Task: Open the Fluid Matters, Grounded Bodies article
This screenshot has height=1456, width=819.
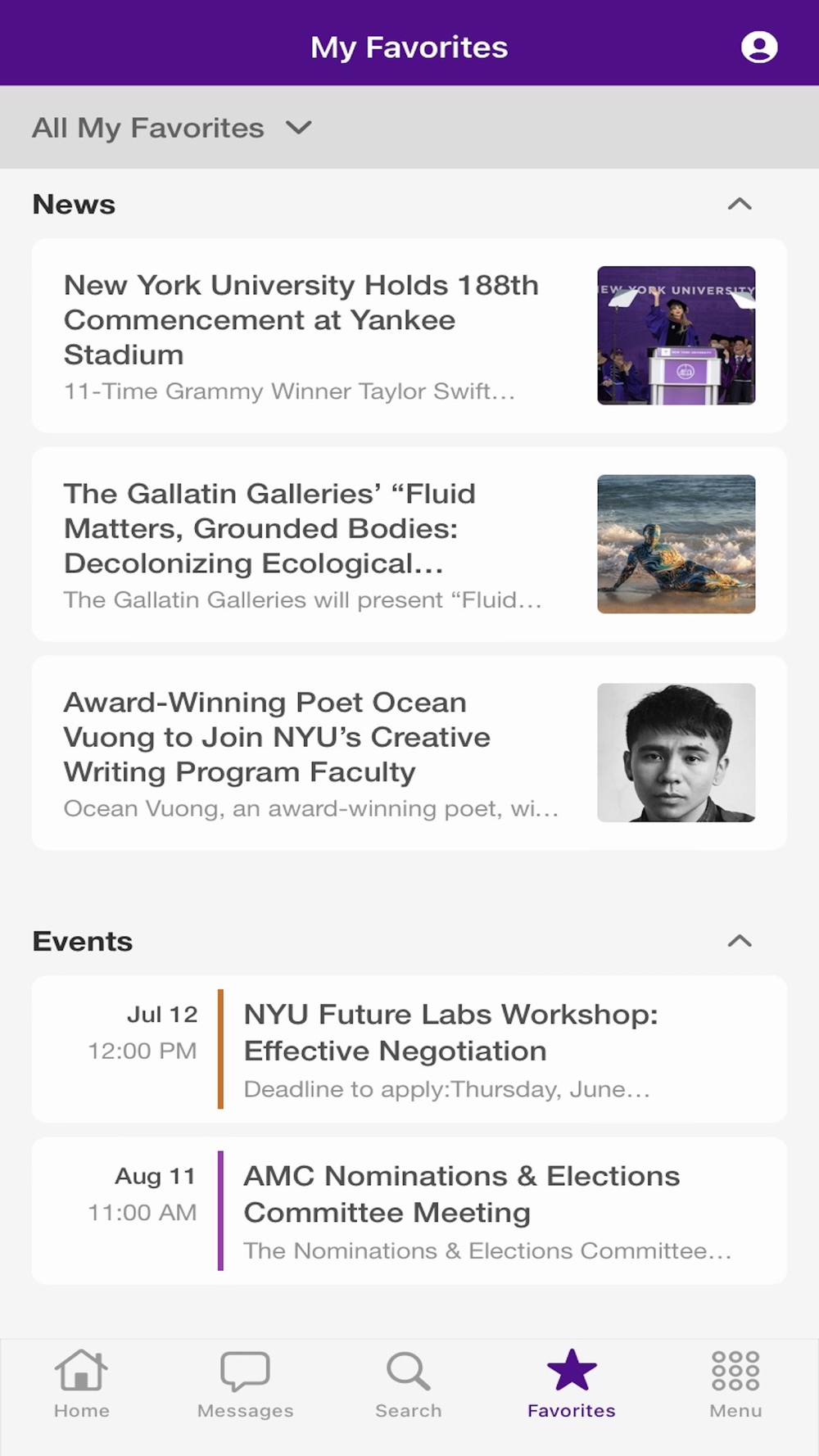Action: pos(270,528)
